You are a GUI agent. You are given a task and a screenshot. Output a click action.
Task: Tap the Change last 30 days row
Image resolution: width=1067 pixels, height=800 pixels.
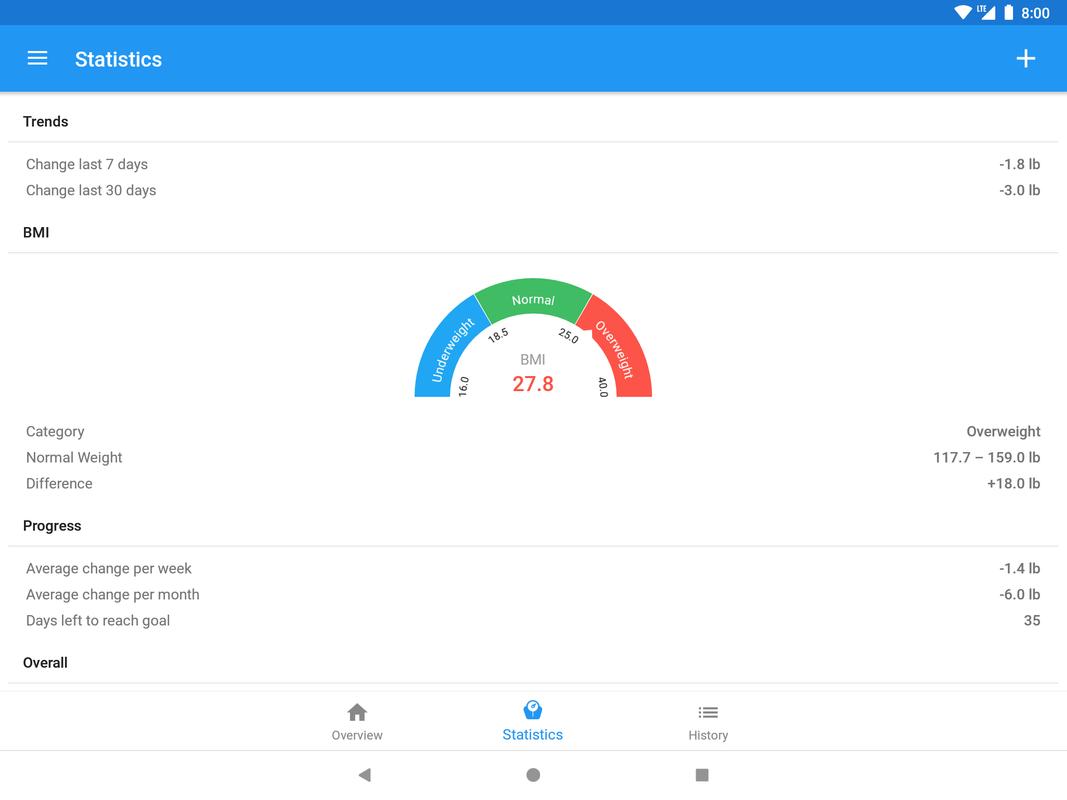pos(533,190)
